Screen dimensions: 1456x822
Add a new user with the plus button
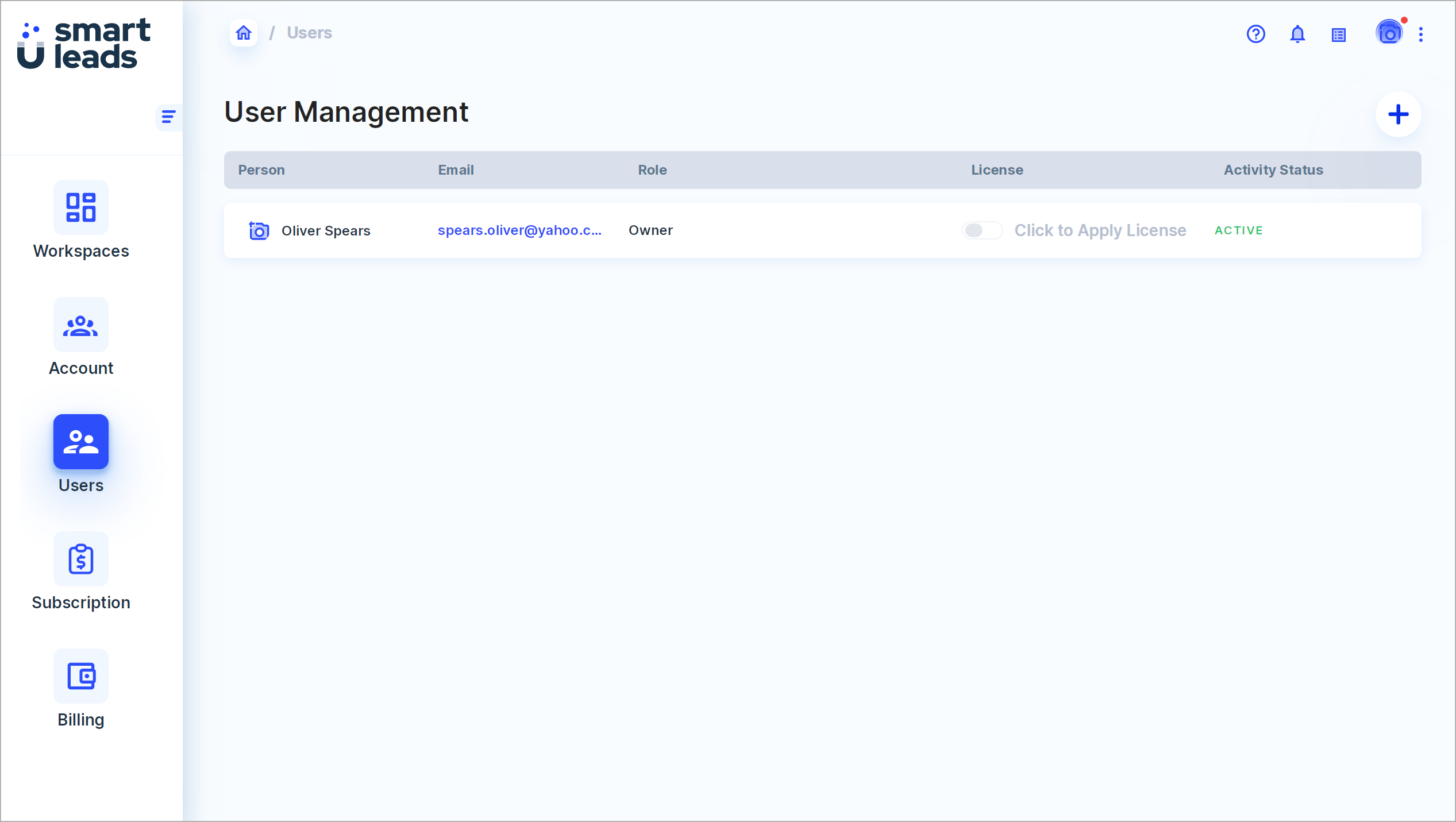[1398, 114]
